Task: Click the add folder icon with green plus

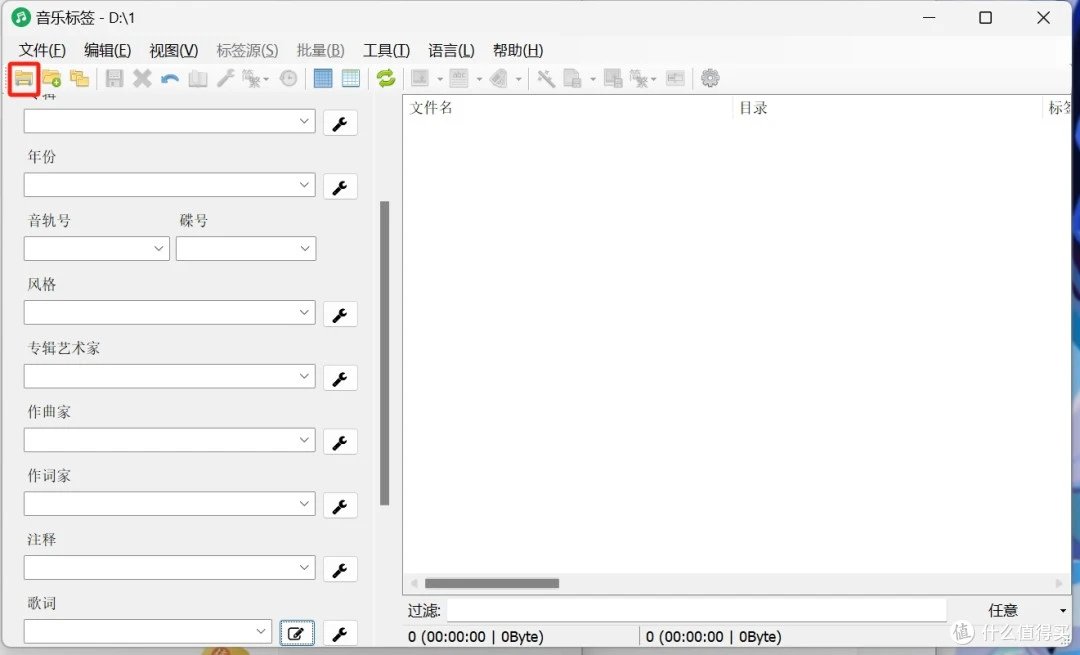Action: (x=52, y=78)
